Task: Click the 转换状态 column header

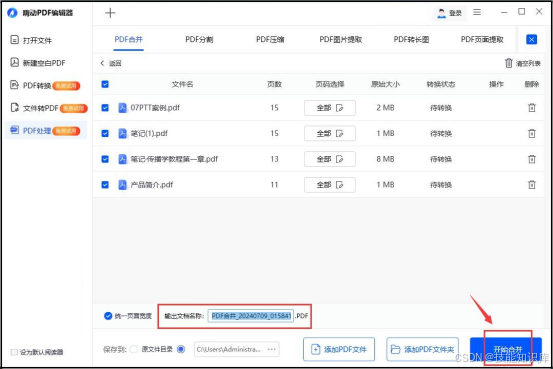Action: [x=441, y=84]
